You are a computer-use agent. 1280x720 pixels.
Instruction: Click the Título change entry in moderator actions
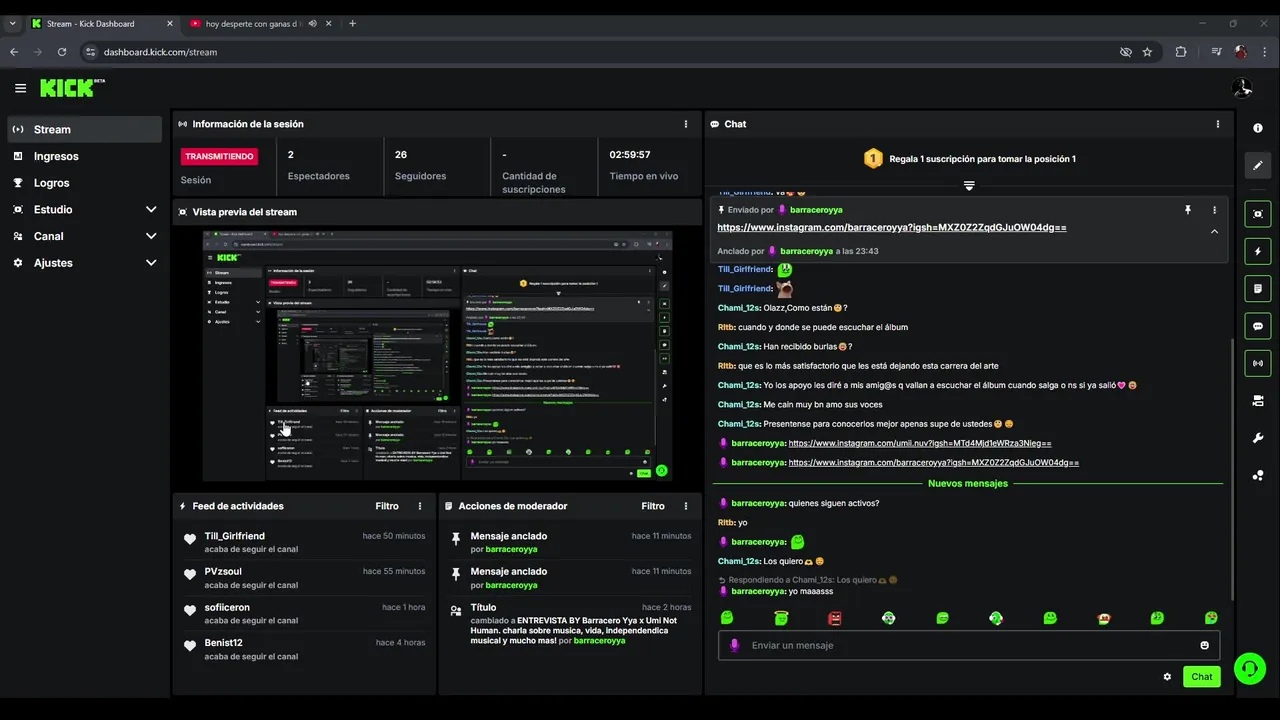point(570,623)
